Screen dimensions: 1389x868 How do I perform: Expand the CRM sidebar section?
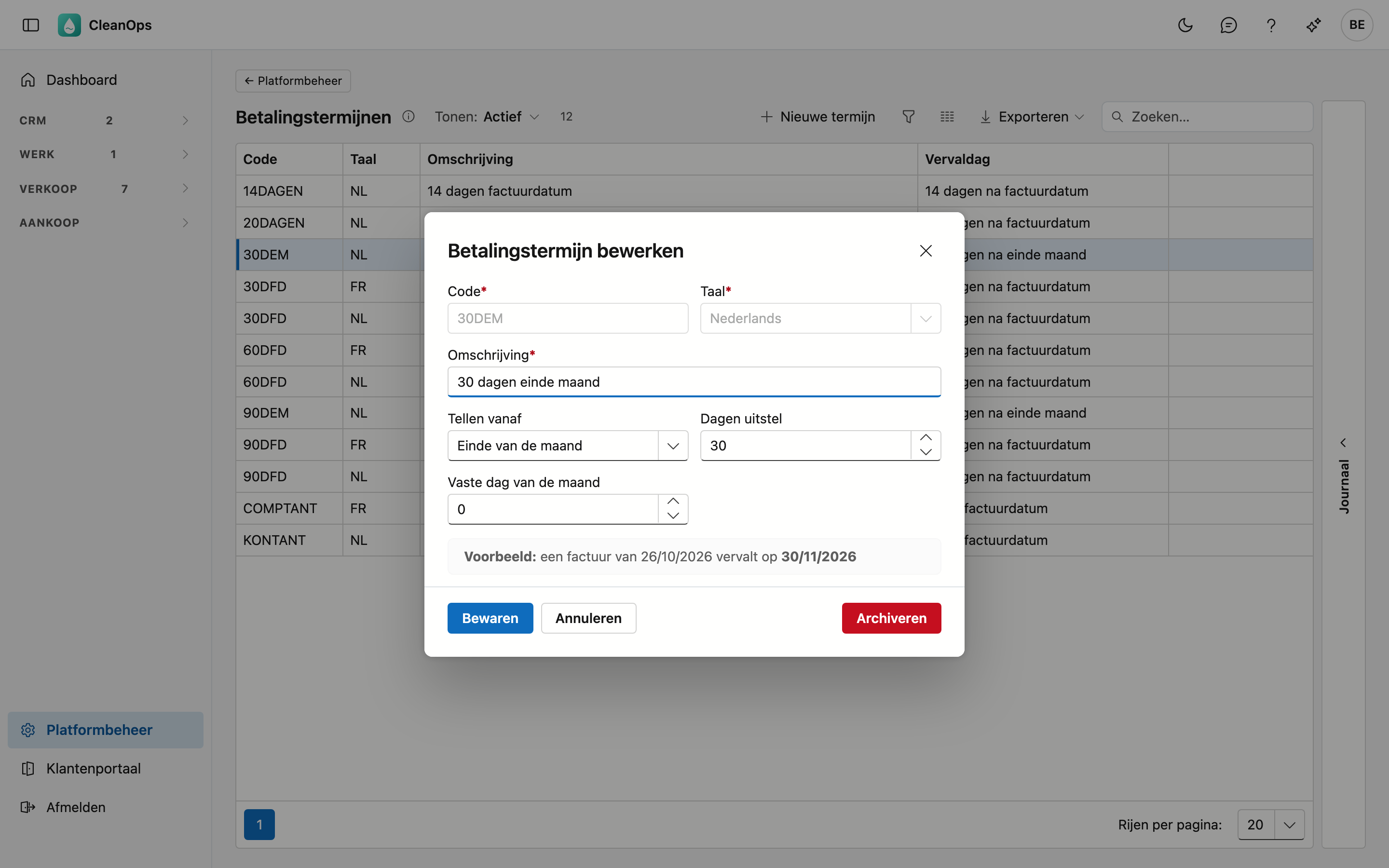click(105, 121)
